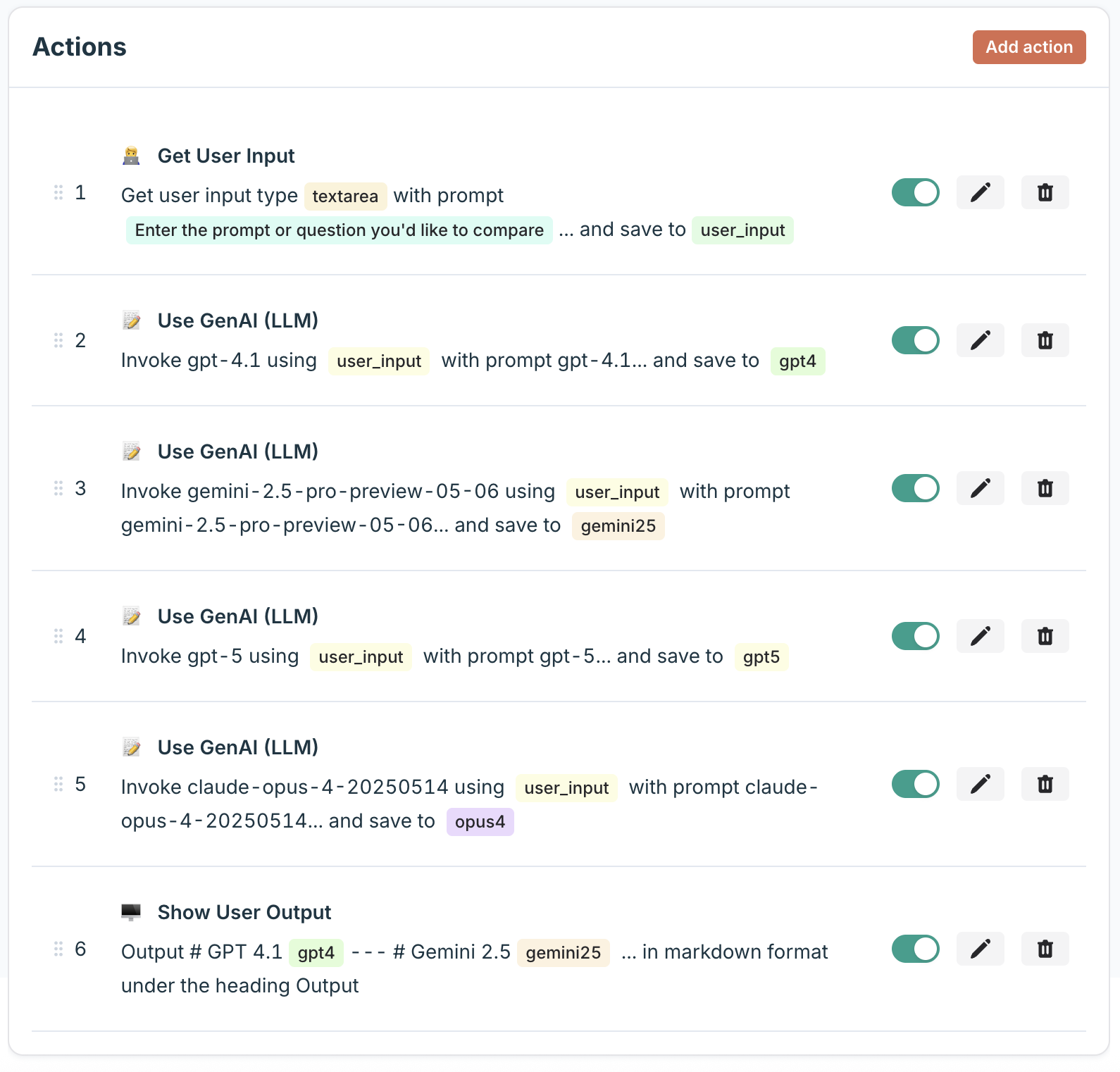Disable the Get User Input action toggle
The height and width of the screenshot is (1072, 1120).
pos(916,192)
